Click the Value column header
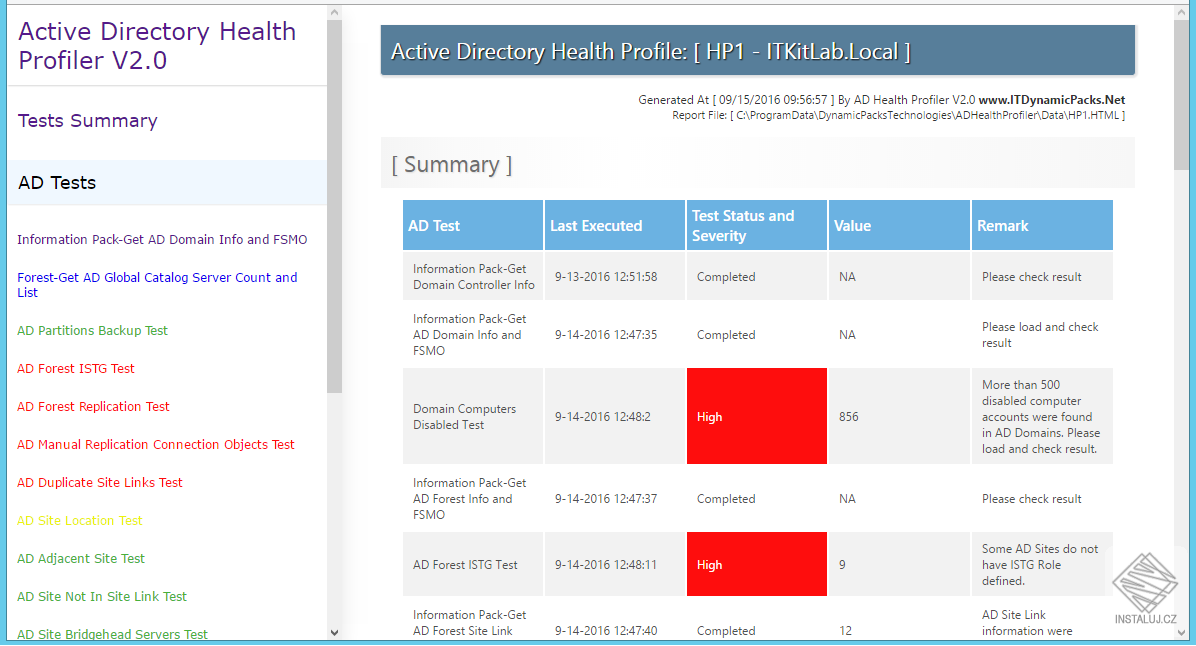The height and width of the screenshot is (646, 1196). click(899, 225)
